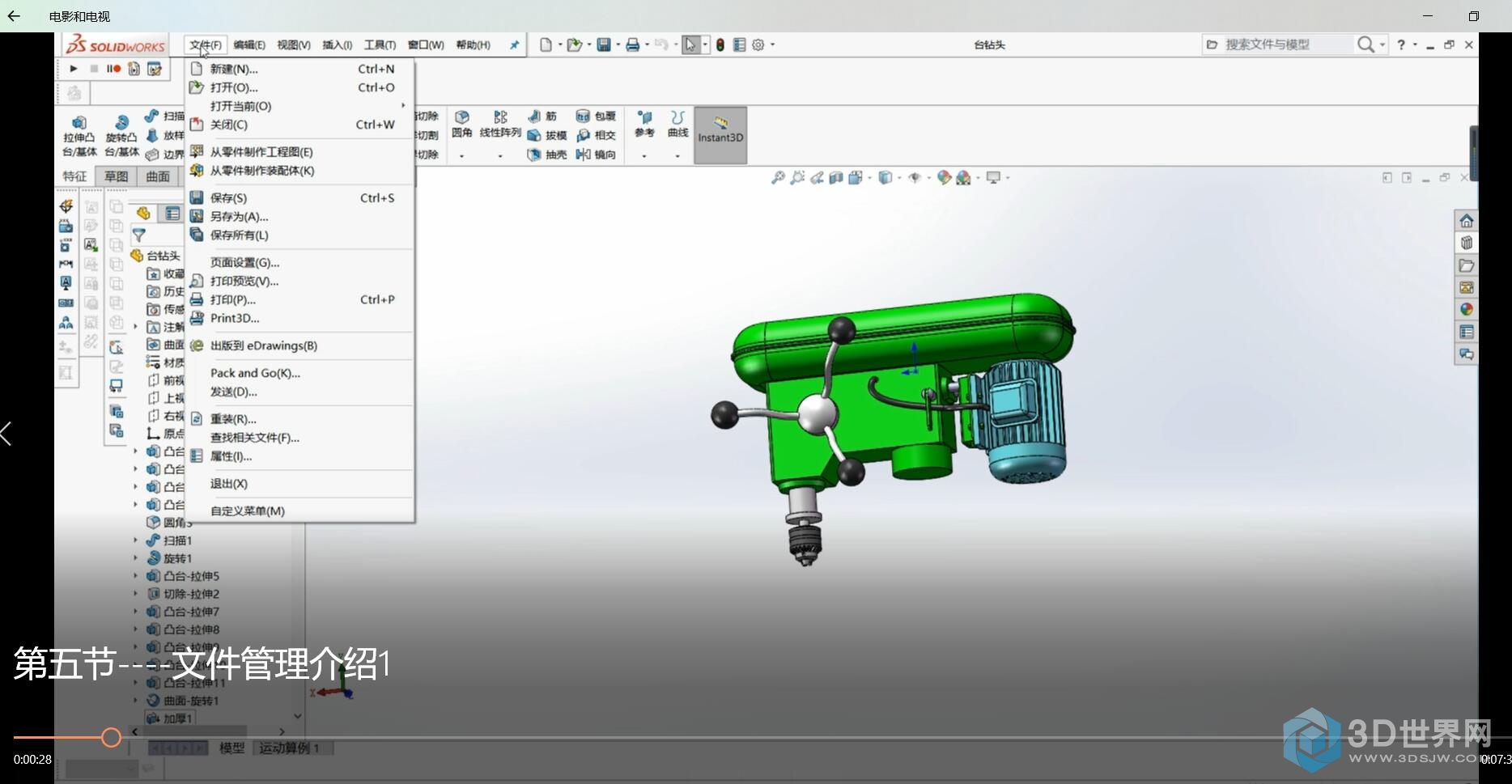Viewport: 1512px width, 784px height.
Task: Choose 出版到 eDrawings(B) menu entry
Action: tap(299, 345)
